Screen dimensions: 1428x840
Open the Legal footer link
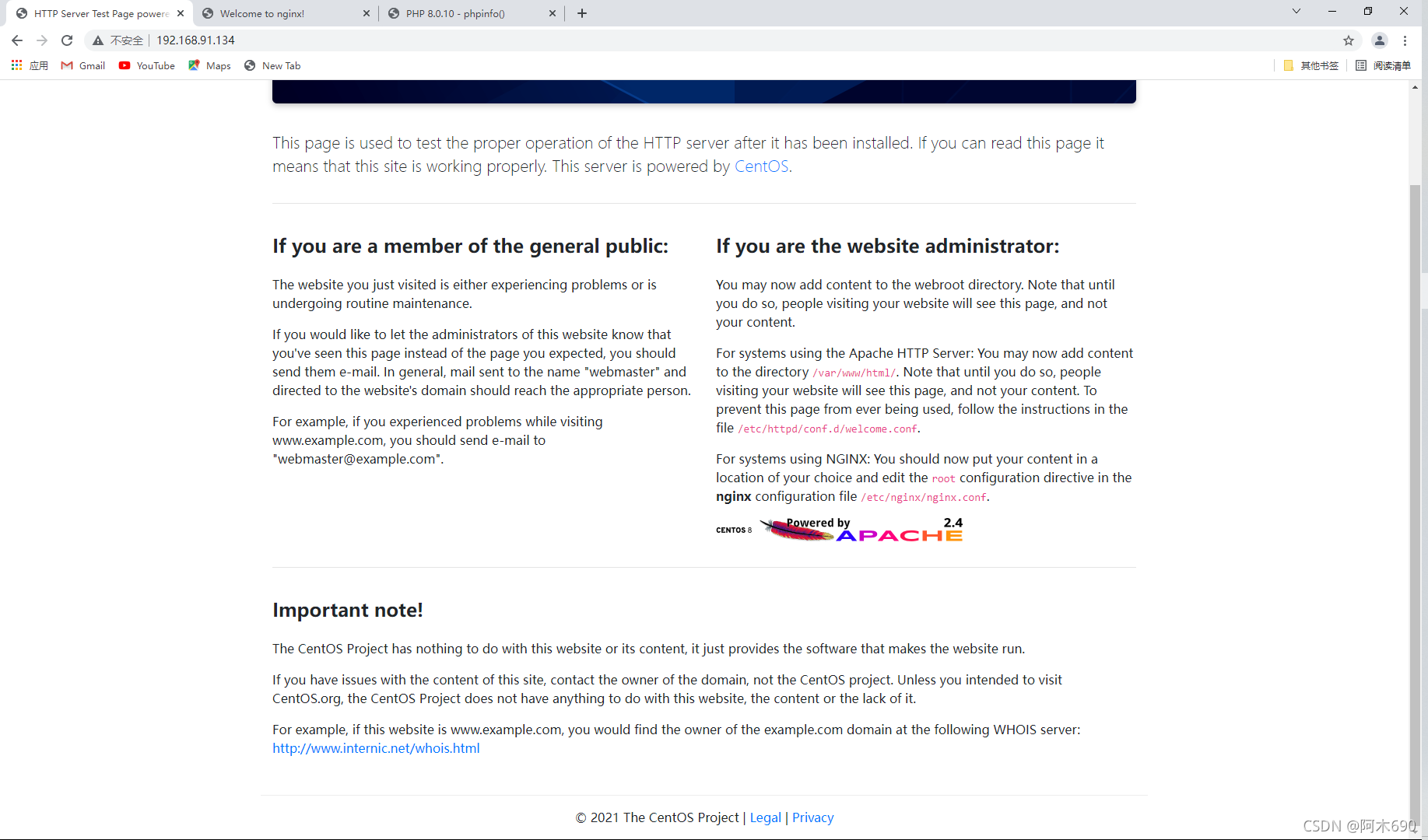click(x=766, y=817)
